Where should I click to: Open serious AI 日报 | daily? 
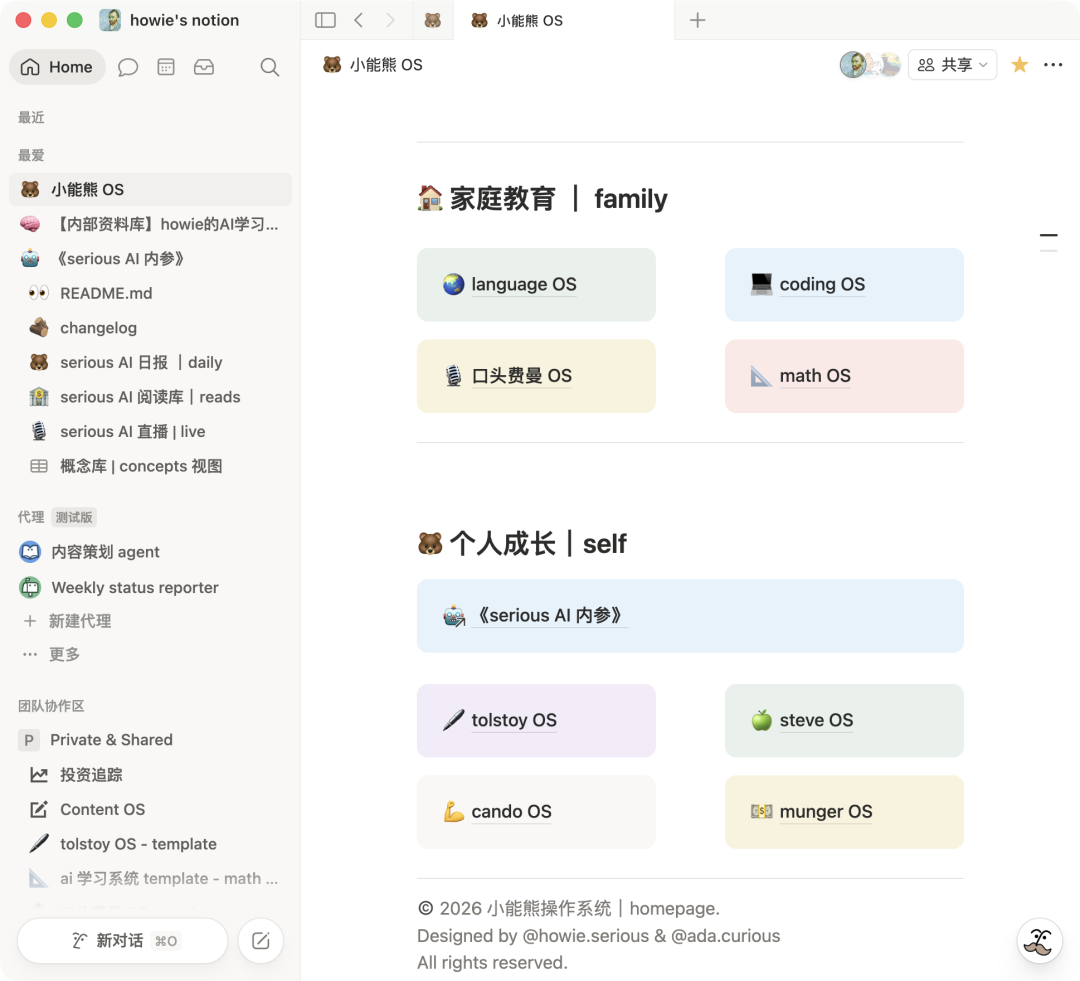pos(150,362)
